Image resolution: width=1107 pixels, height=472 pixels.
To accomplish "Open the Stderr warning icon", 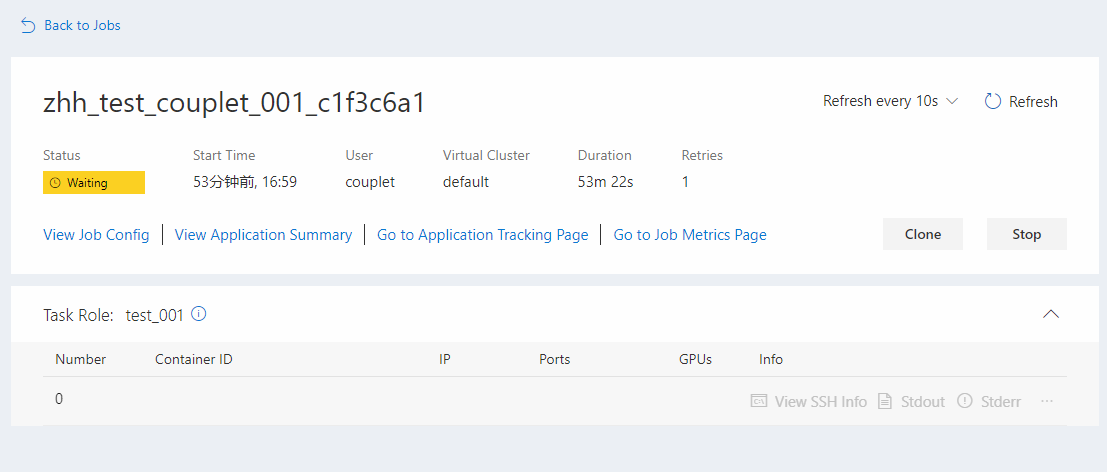I will point(965,401).
